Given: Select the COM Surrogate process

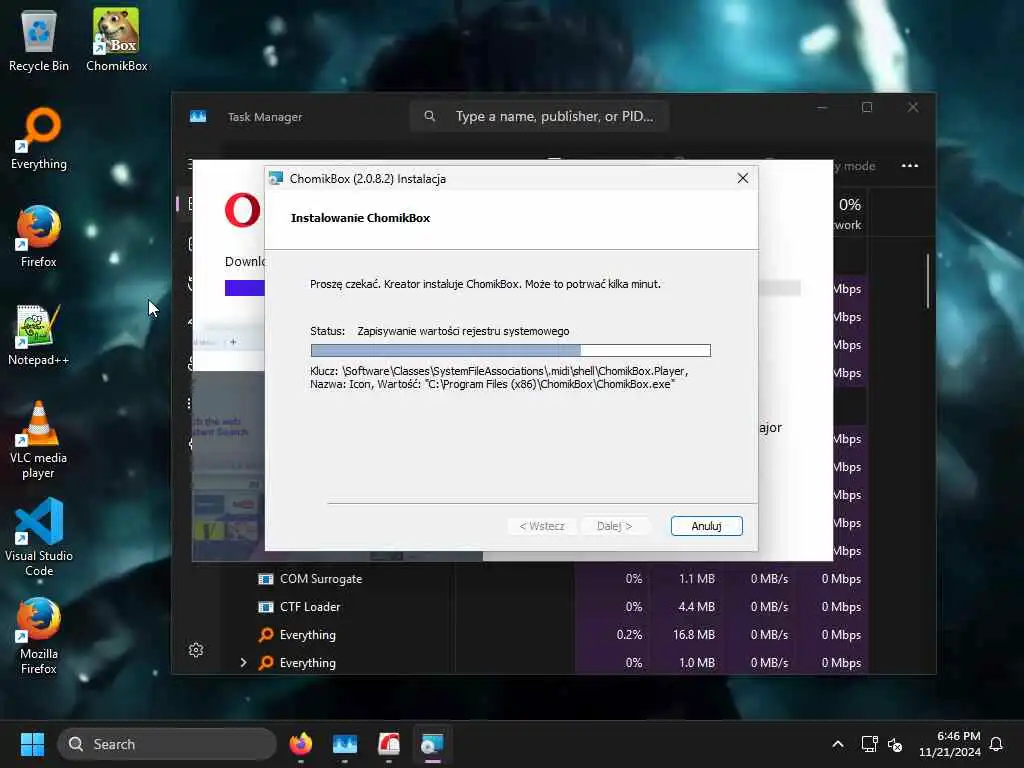Looking at the screenshot, I should (x=321, y=579).
